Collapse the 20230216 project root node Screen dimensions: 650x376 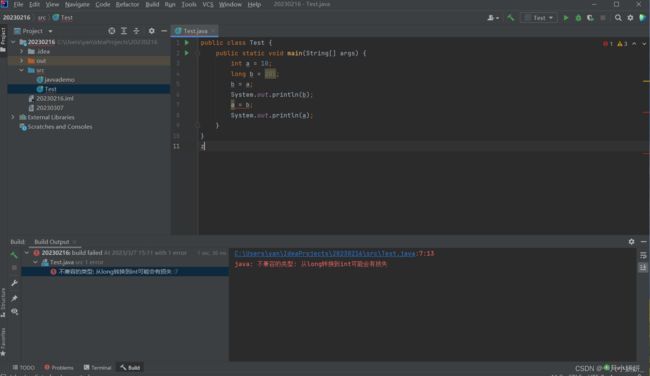click(x=13, y=42)
